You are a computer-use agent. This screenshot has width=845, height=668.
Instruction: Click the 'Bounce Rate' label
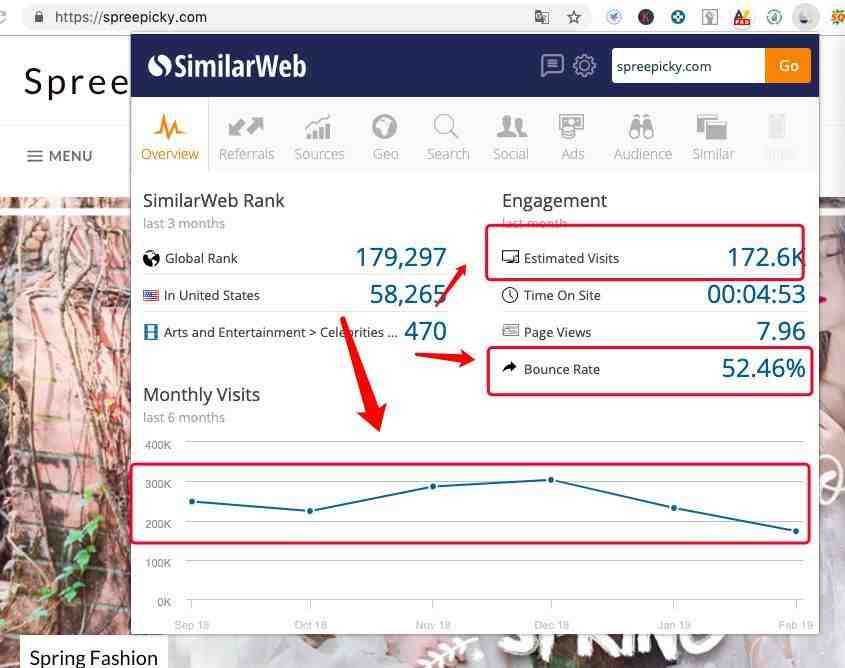tap(562, 369)
